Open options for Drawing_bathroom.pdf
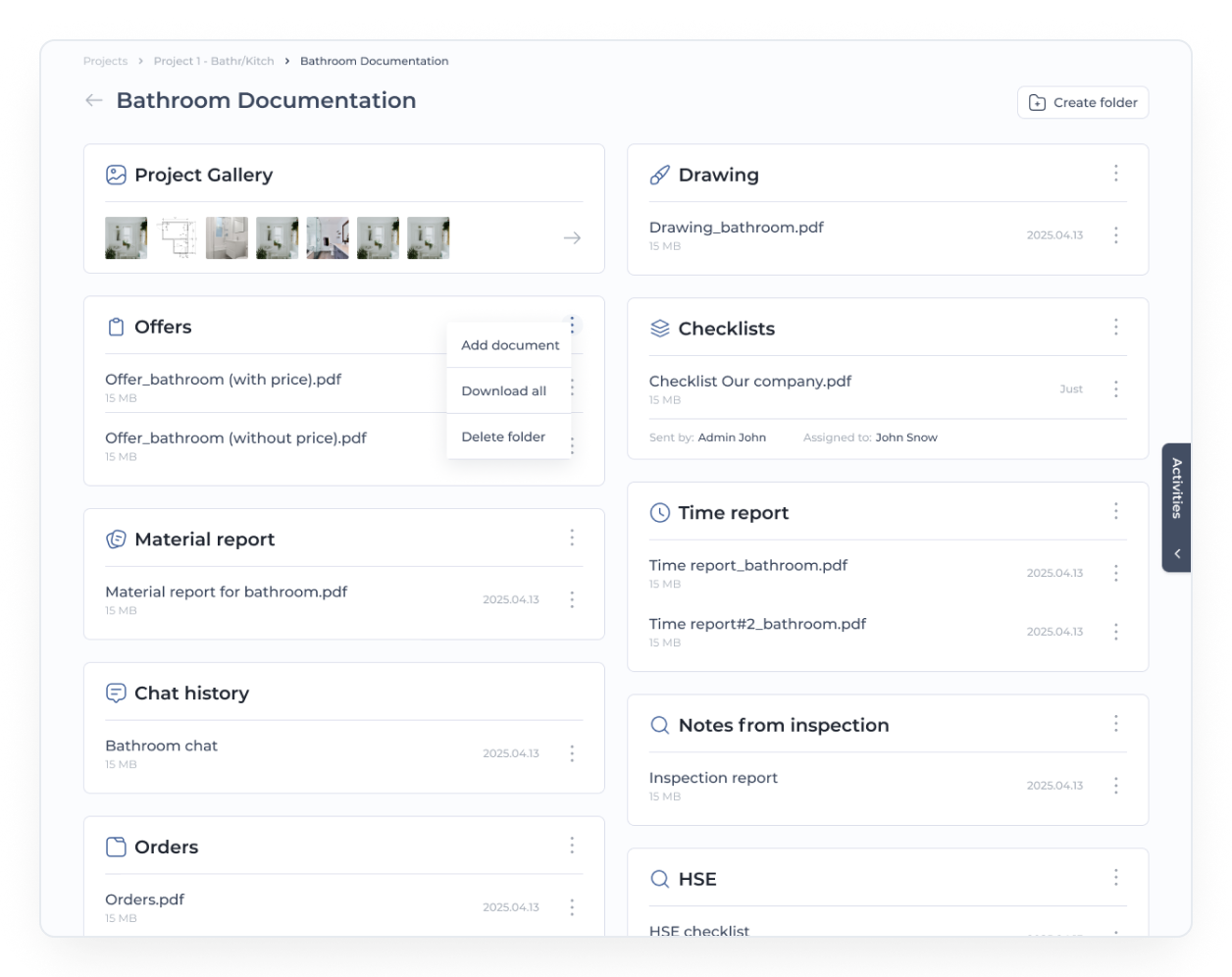The image size is (1232, 977). click(x=1115, y=235)
